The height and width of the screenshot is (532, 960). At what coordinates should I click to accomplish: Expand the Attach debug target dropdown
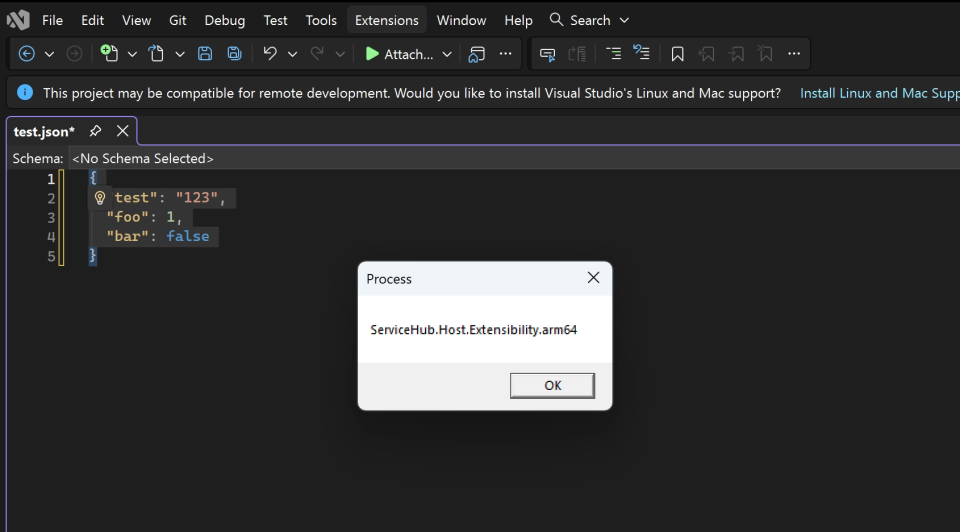[448, 54]
